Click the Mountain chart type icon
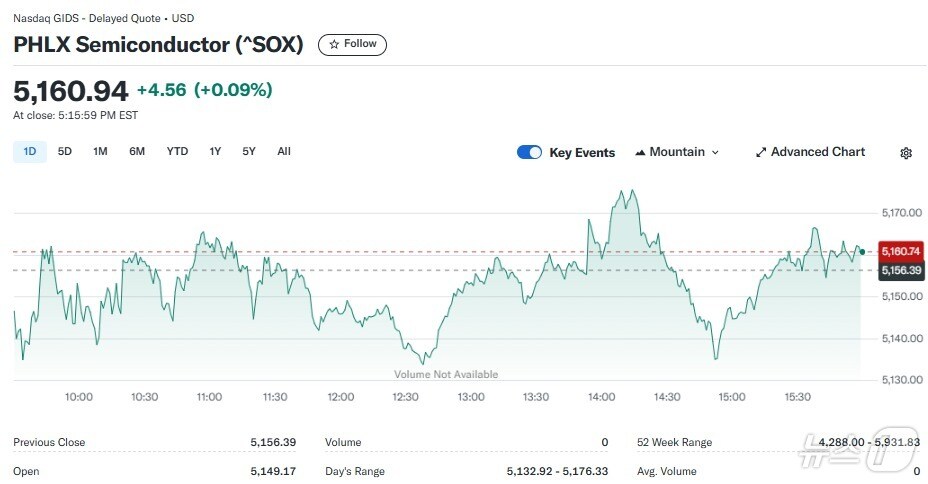Image resolution: width=928 pixels, height=484 pixels. pyautogui.click(x=640, y=153)
